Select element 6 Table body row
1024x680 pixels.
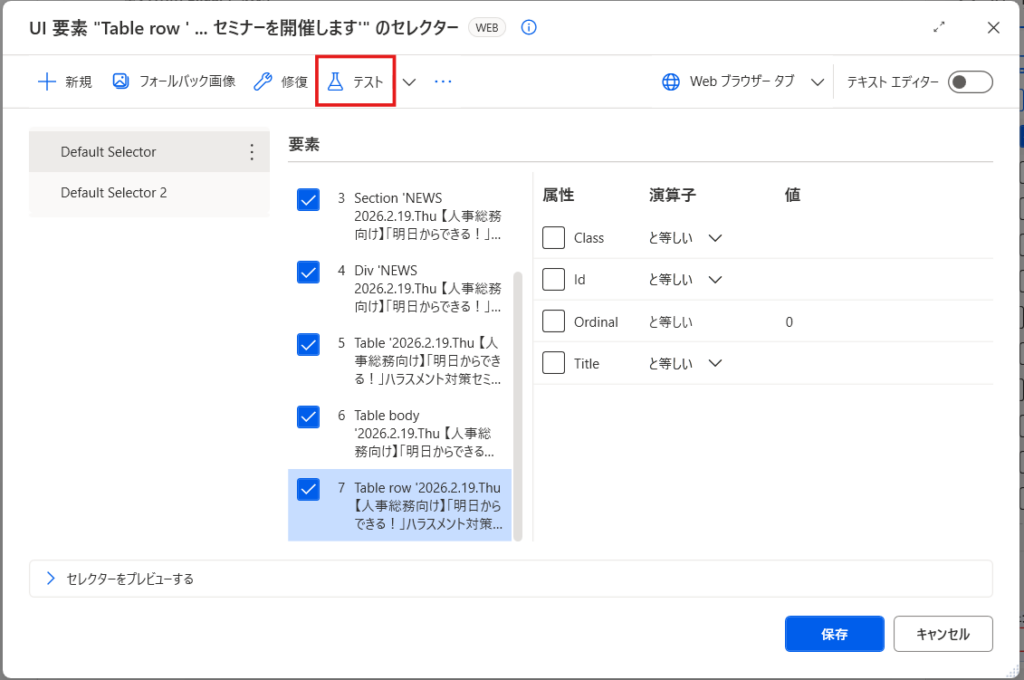pyautogui.click(x=425, y=432)
